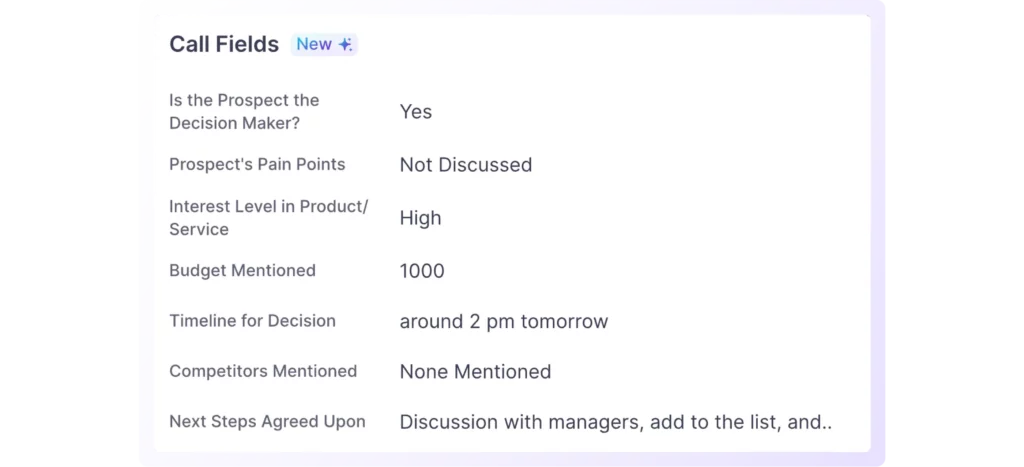
Task: Click the sparkle icon beside New
Action: [x=345, y=45]
